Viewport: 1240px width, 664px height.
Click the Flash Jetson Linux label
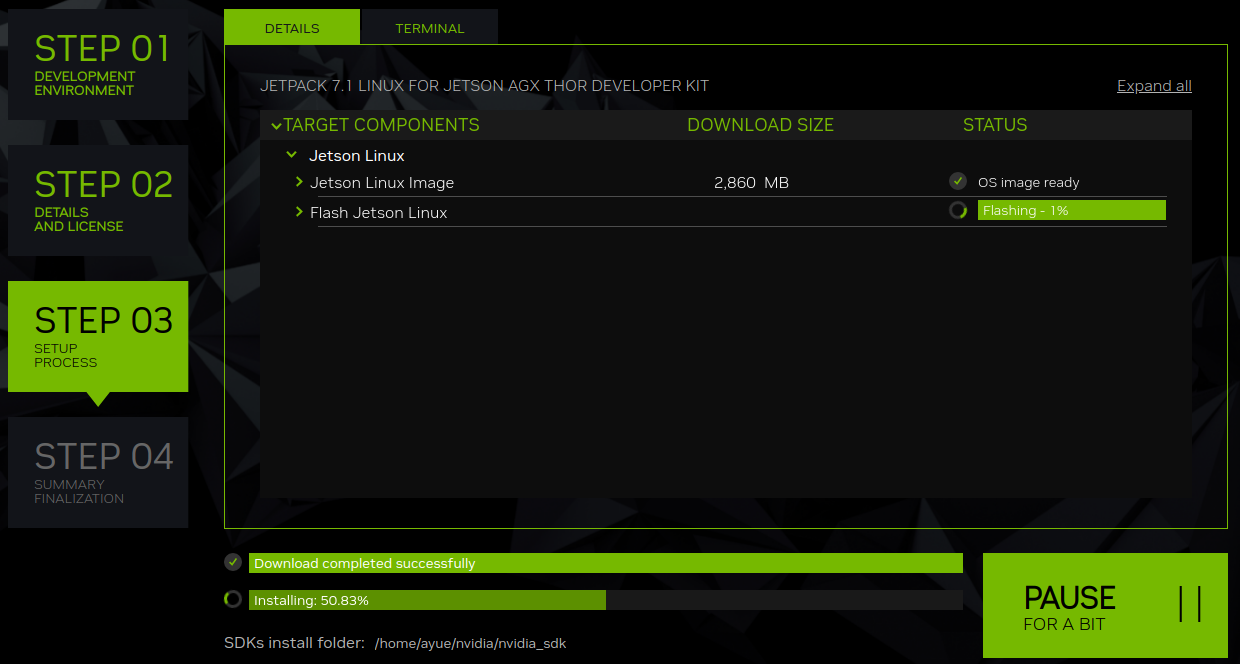pyautogui.click(x=378, y=213)
